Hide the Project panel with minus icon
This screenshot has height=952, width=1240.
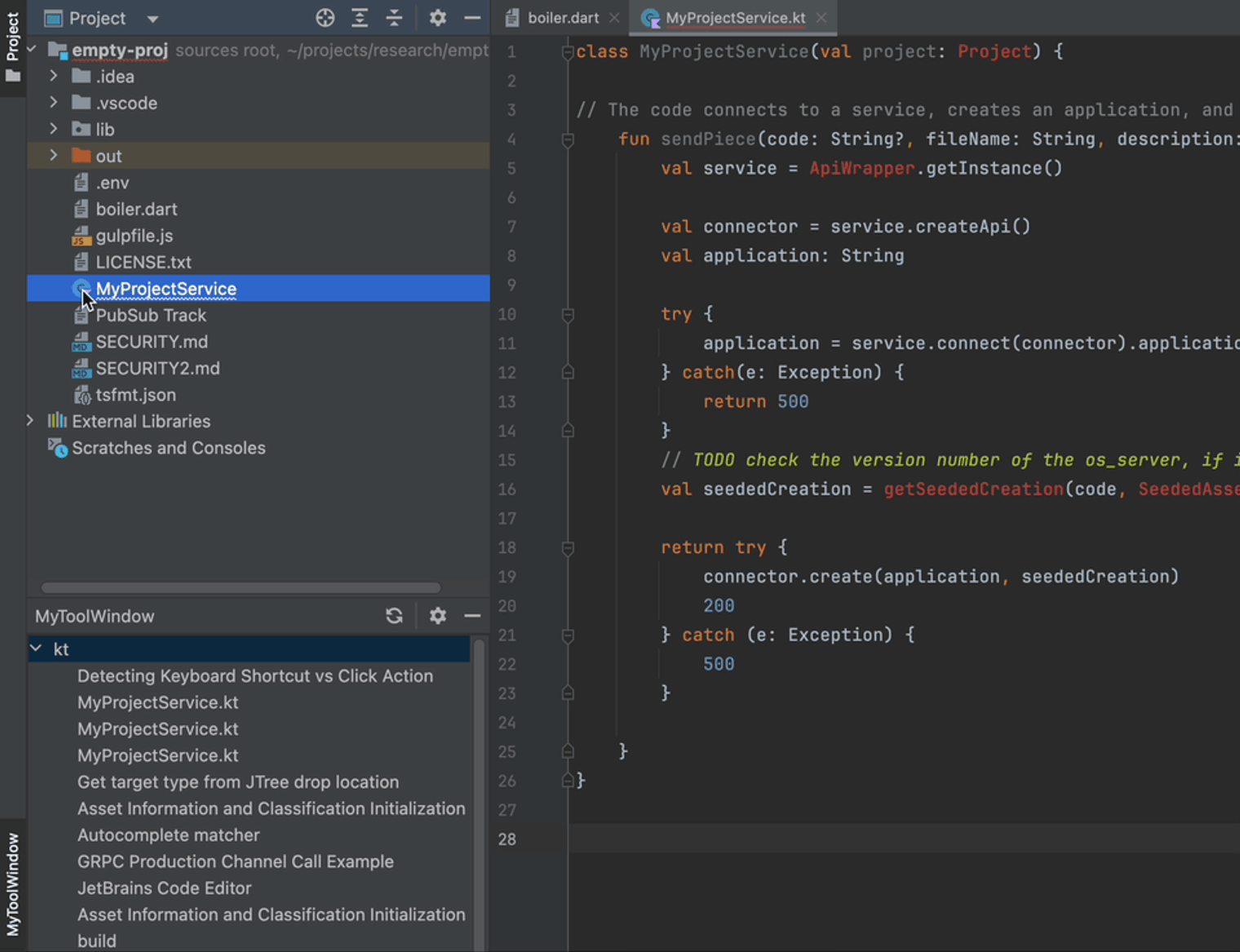(472, 18)
